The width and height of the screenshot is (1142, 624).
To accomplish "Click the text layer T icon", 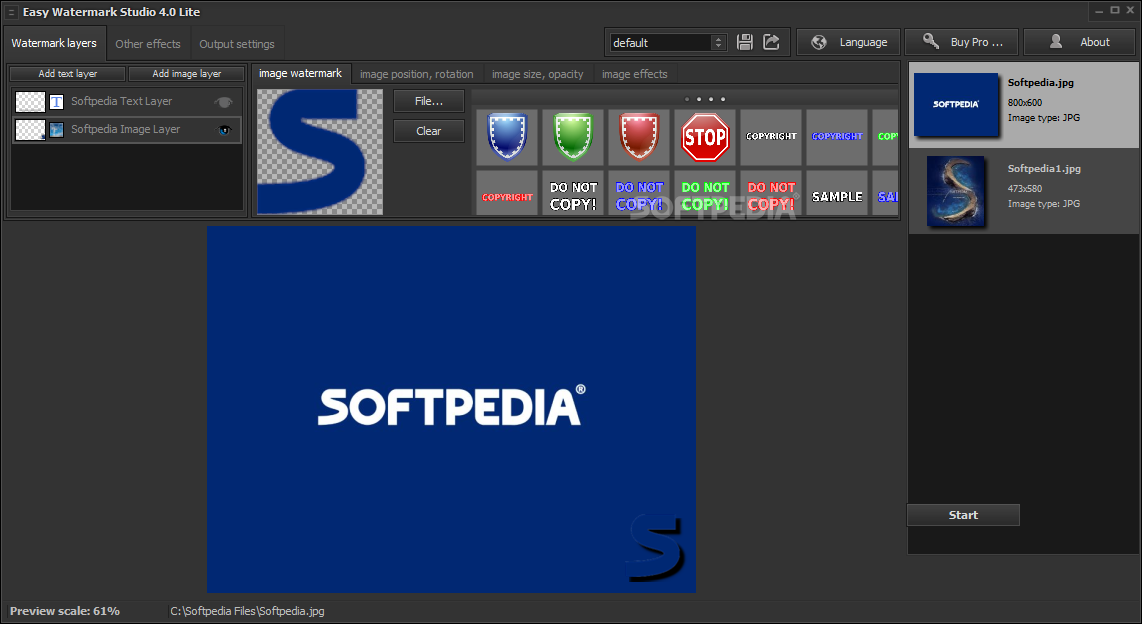I will coord(56,102).
